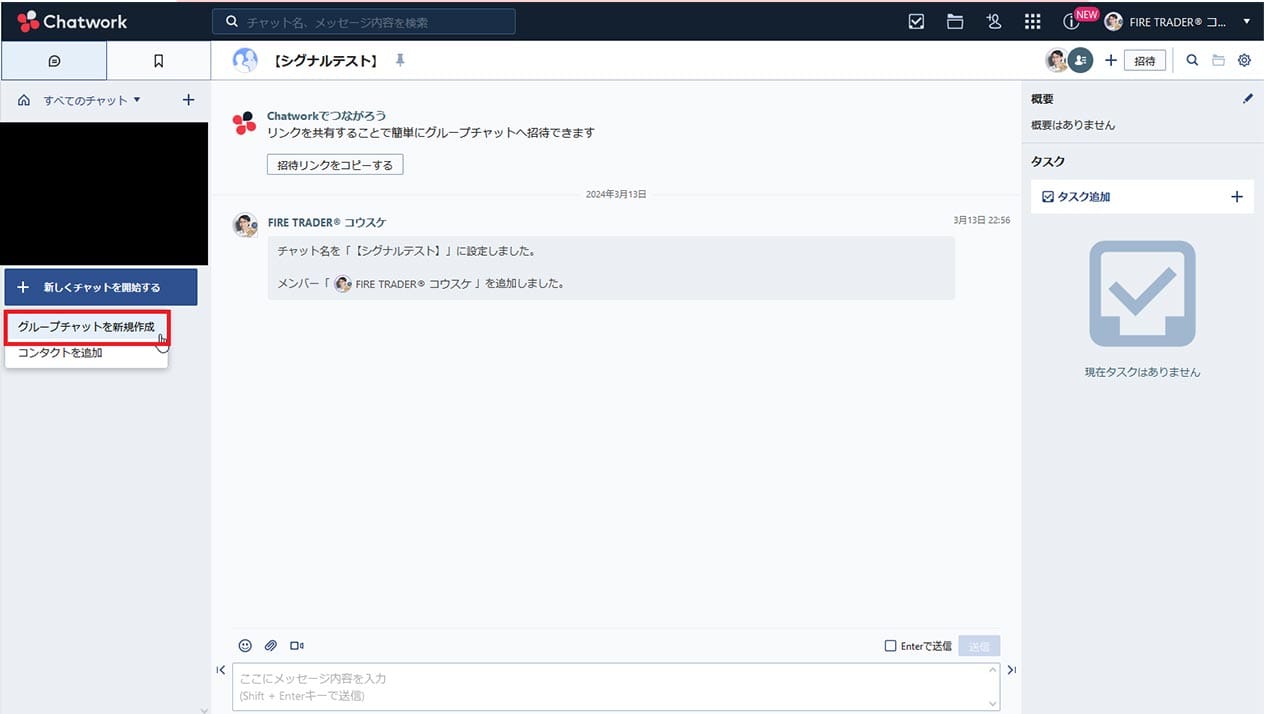Click the attach file paperclip icon
The width and height of the screenshot is (1266, 714).
click(x=271, y=646)
